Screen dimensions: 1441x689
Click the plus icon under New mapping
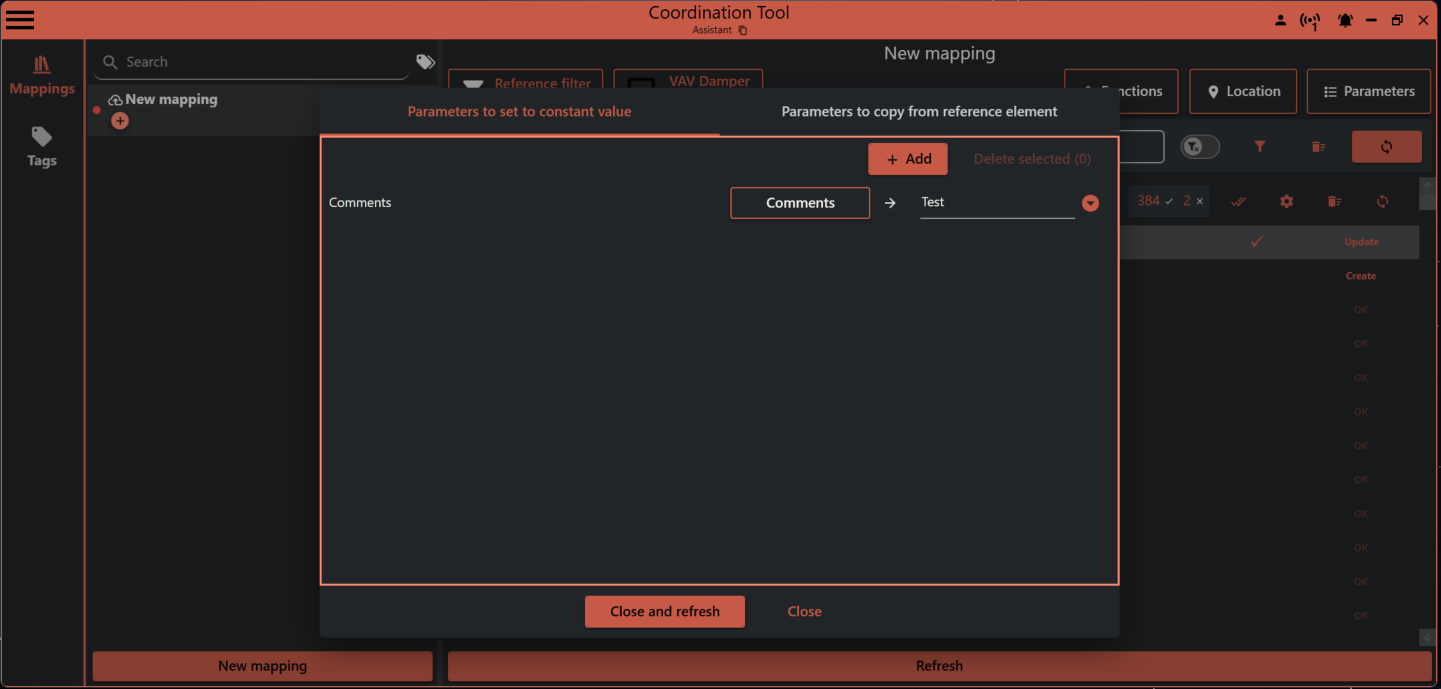coord(120,120)
